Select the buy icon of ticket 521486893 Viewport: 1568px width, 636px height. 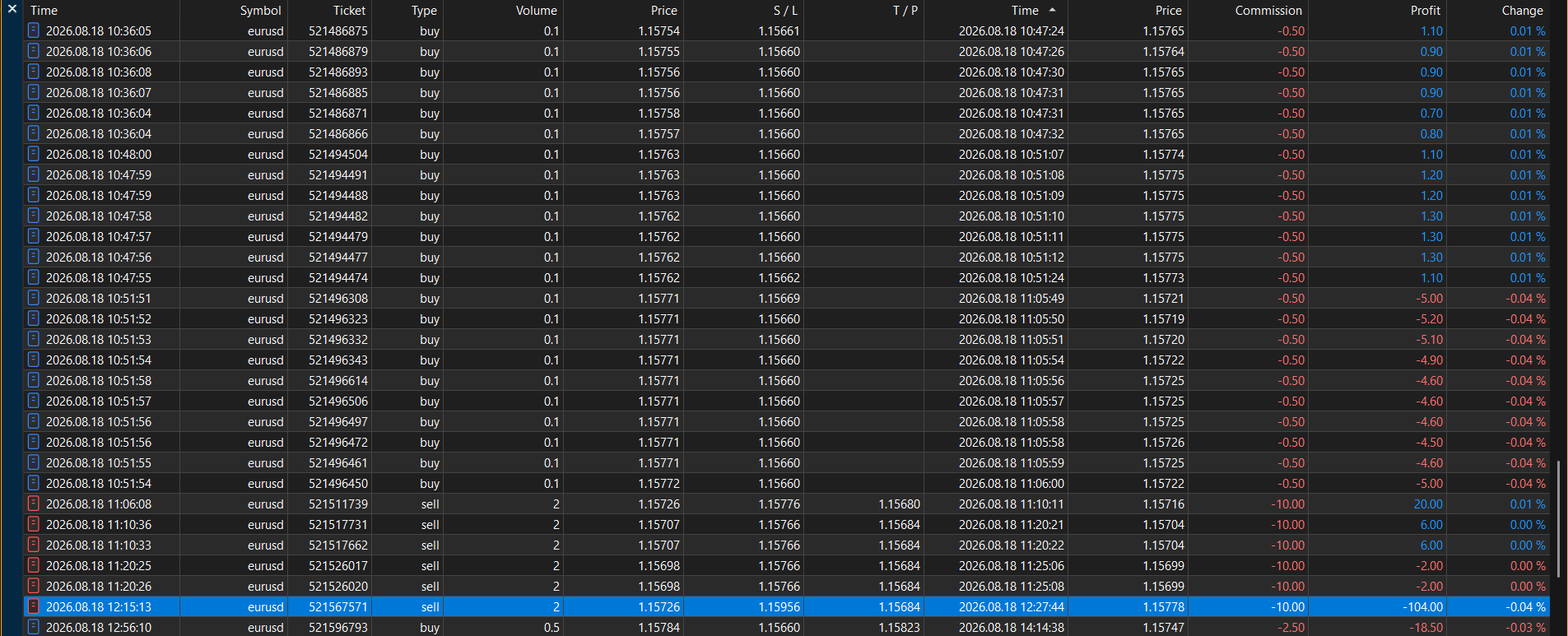pos(34,72)
